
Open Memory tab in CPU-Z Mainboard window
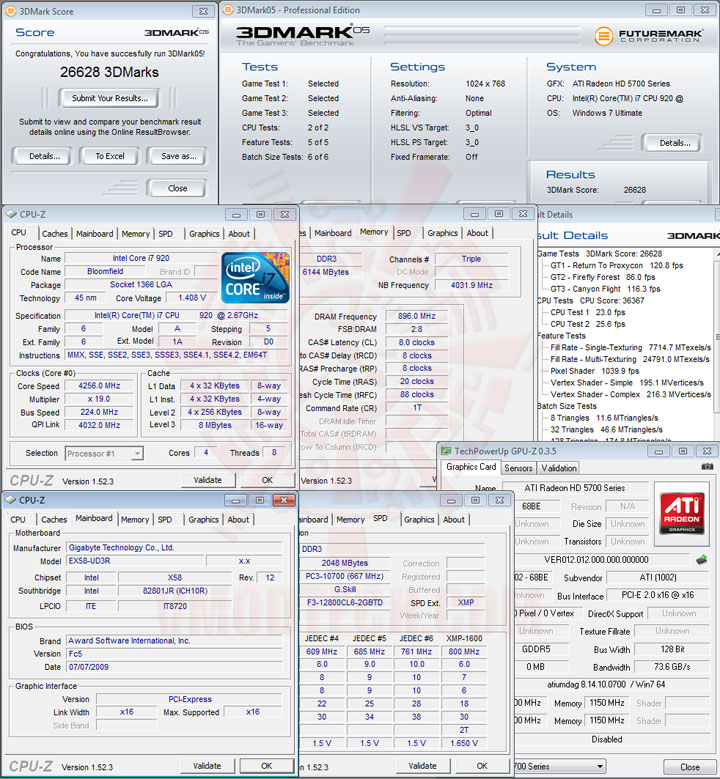(x=135, y=519)
